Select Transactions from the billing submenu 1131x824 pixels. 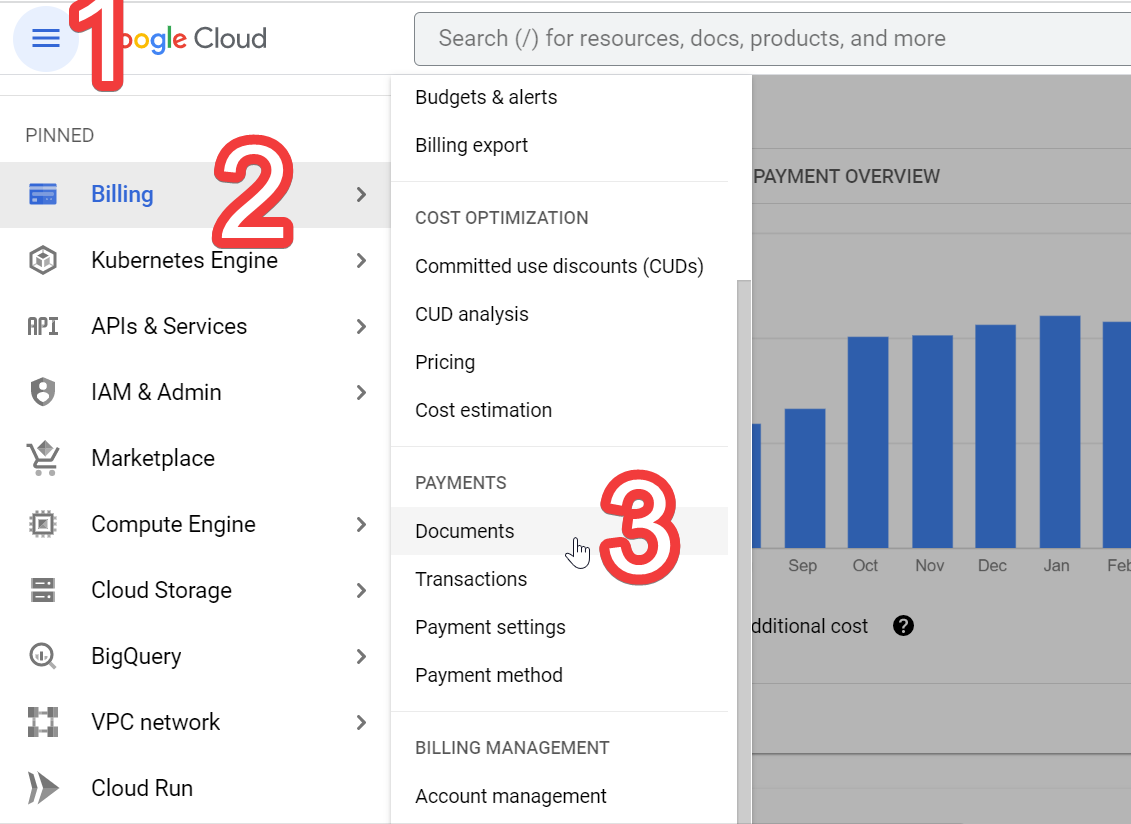pos(471,579)
